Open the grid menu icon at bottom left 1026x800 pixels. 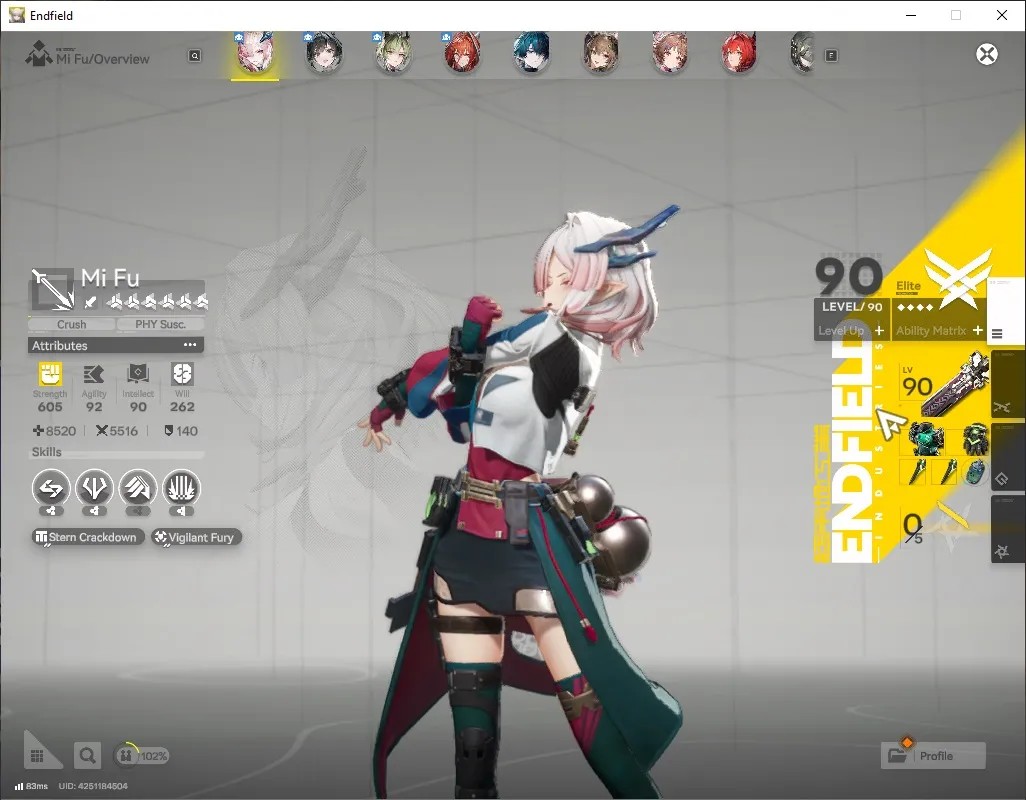click(37, 756)
